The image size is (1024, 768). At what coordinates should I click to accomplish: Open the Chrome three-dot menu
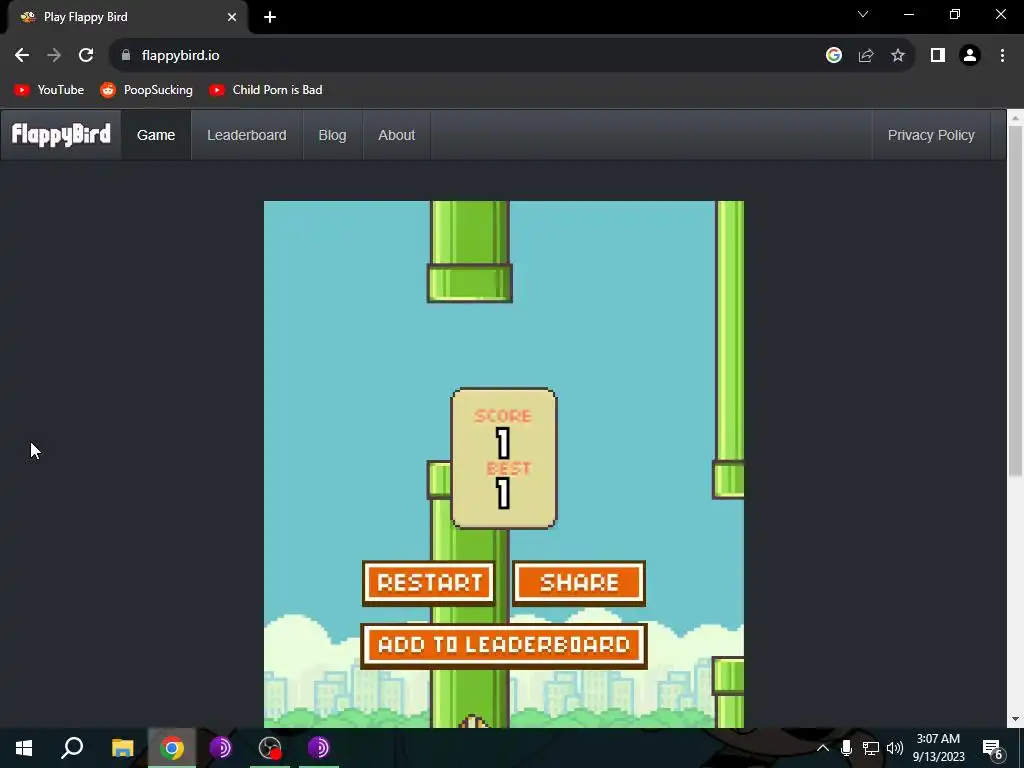(1002, 56)
